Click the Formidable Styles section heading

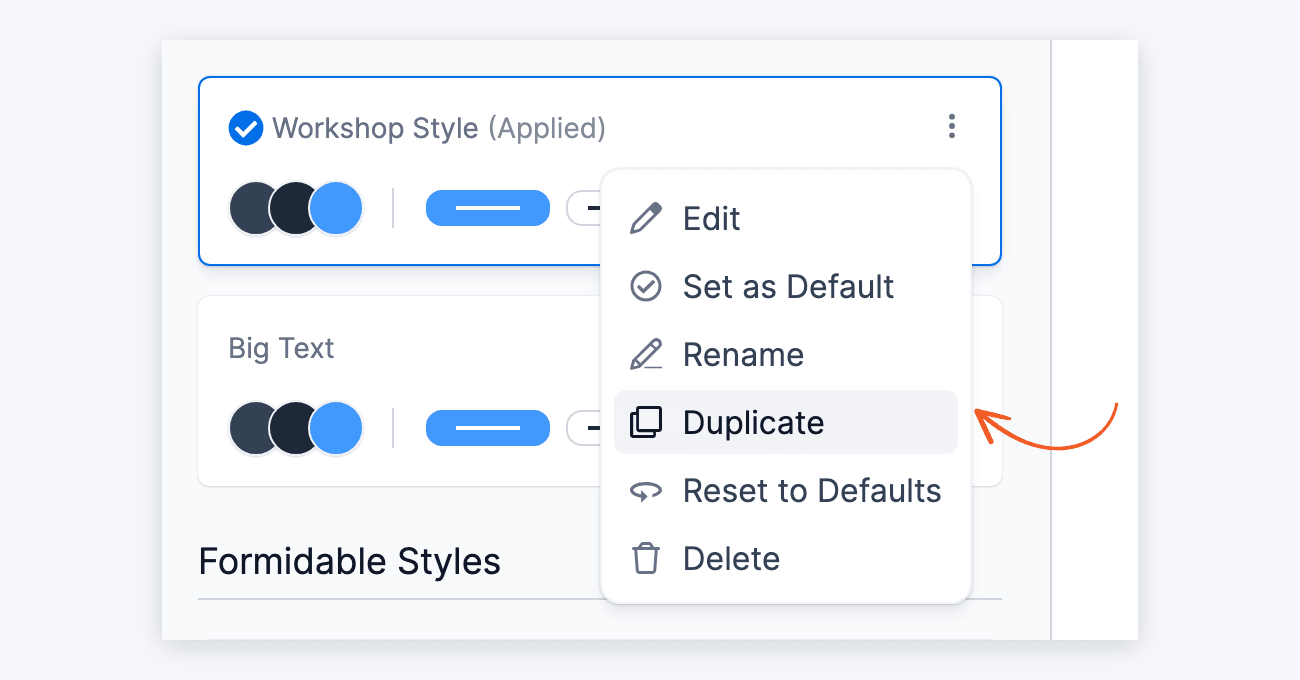(x=350, y=561)
